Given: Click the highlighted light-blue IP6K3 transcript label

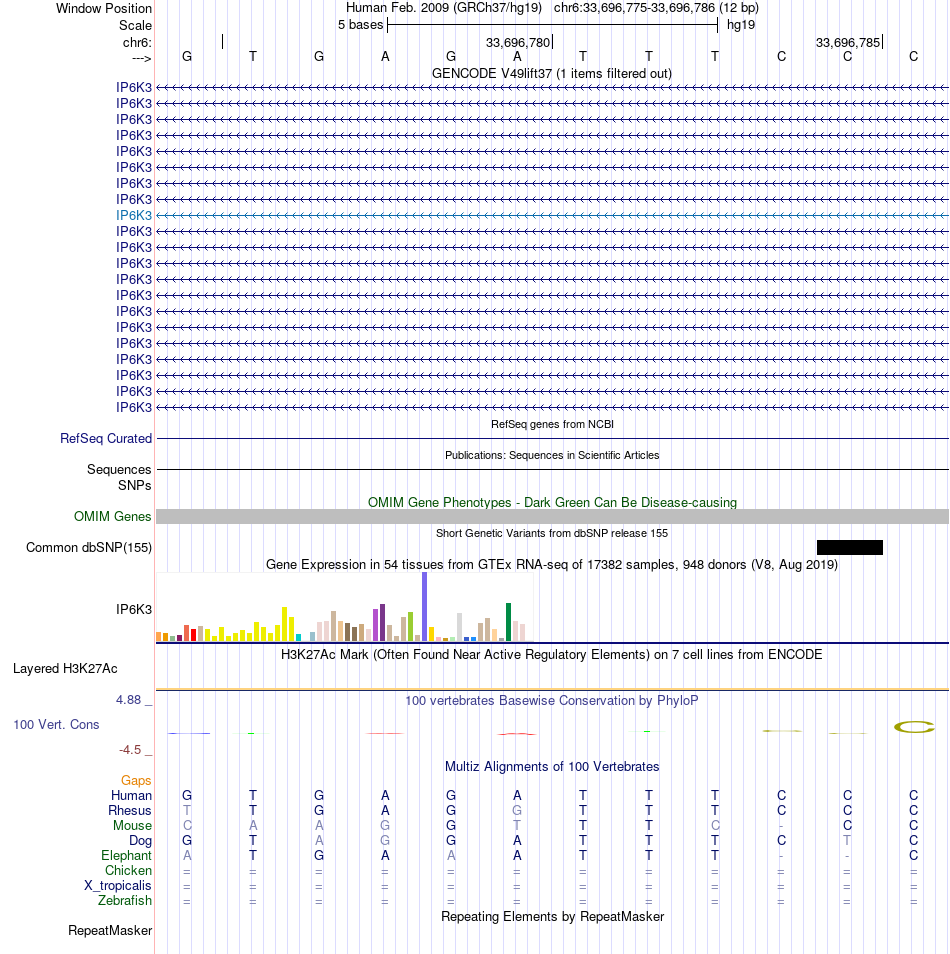Looking at the screenshot, I should [x=134, y=215].
